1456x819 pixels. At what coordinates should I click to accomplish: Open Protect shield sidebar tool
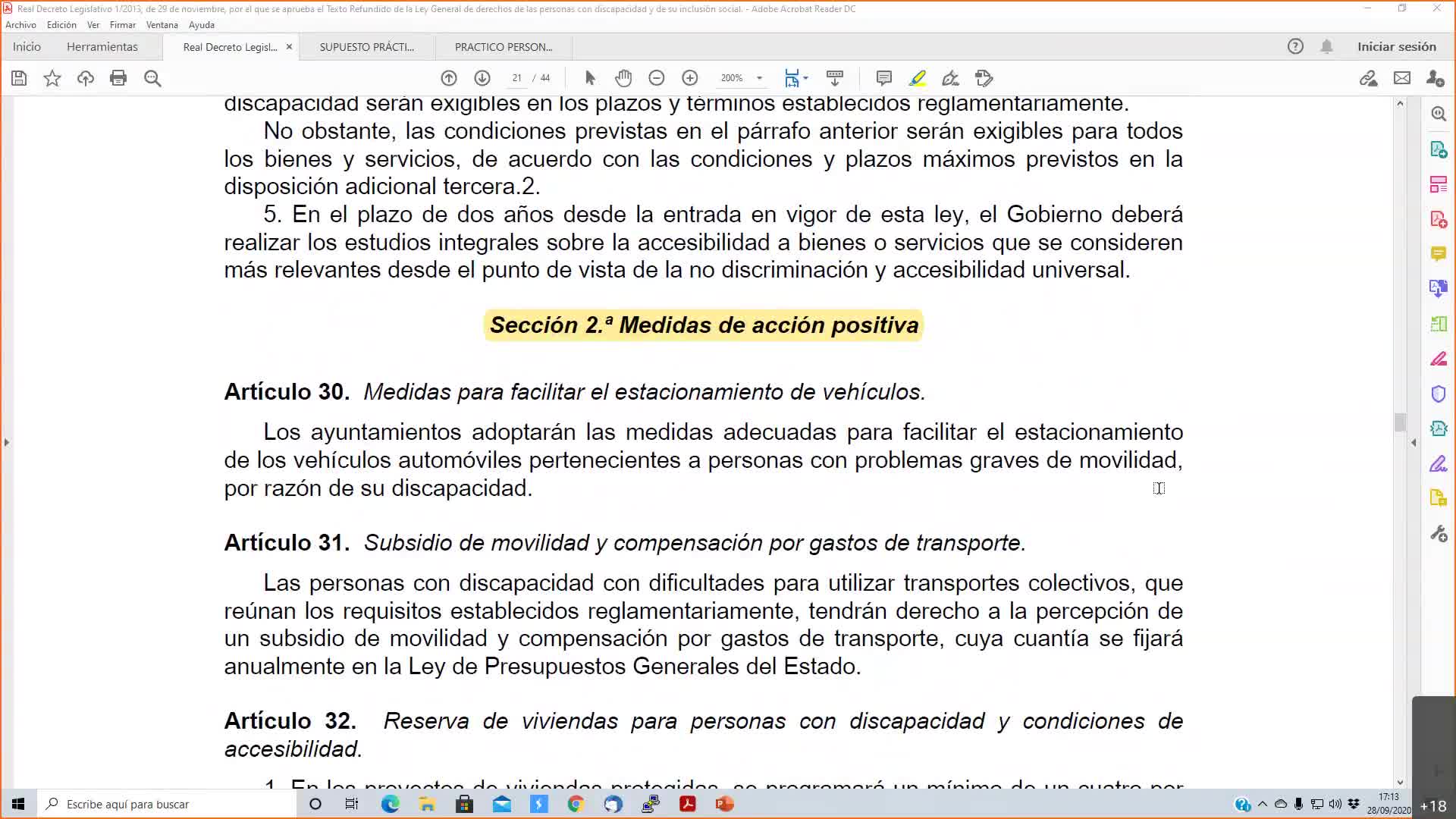[1439, 394]
